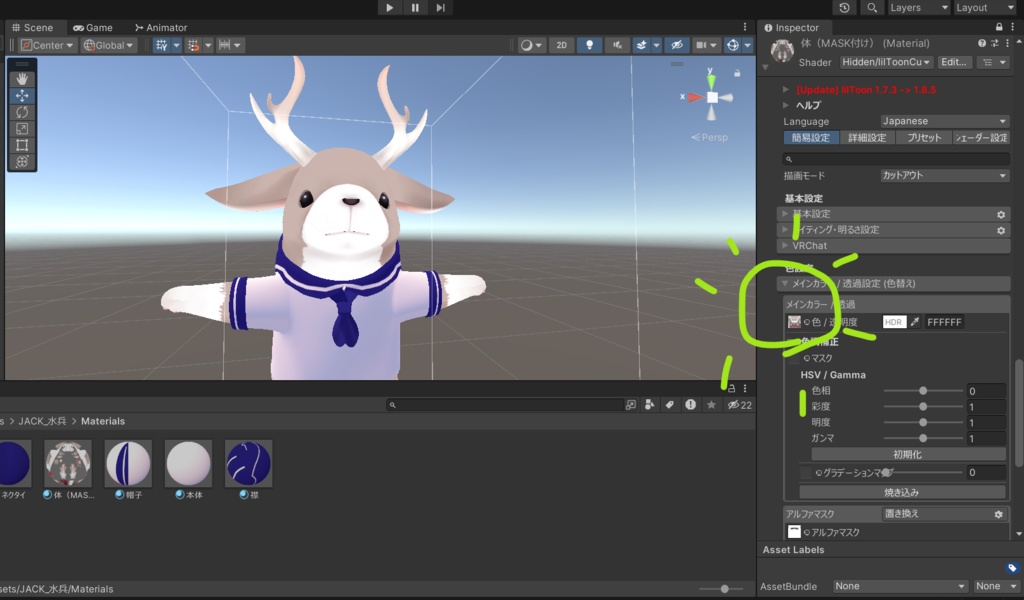The height and width of the screenshot is (600, 1024).
Task: Open Scene camera settings icon
Action: pyautogui.click(x=701, y=45)
